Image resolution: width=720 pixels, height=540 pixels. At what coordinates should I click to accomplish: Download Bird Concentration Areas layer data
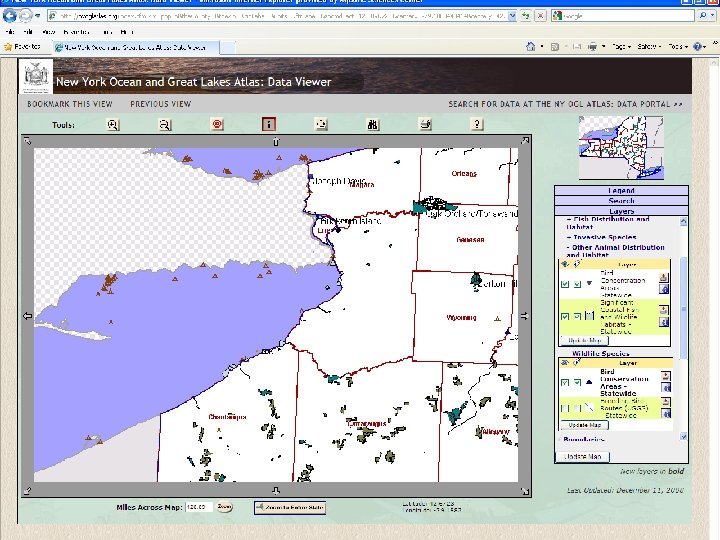tap(664, 277)
